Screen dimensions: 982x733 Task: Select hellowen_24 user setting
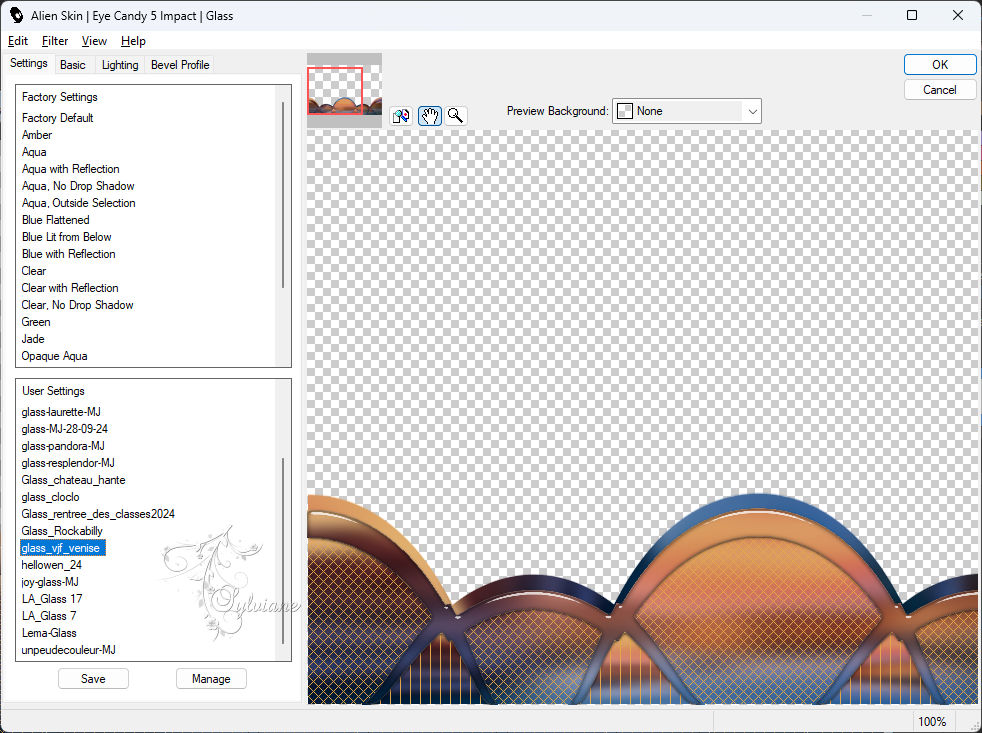(51, 564)
